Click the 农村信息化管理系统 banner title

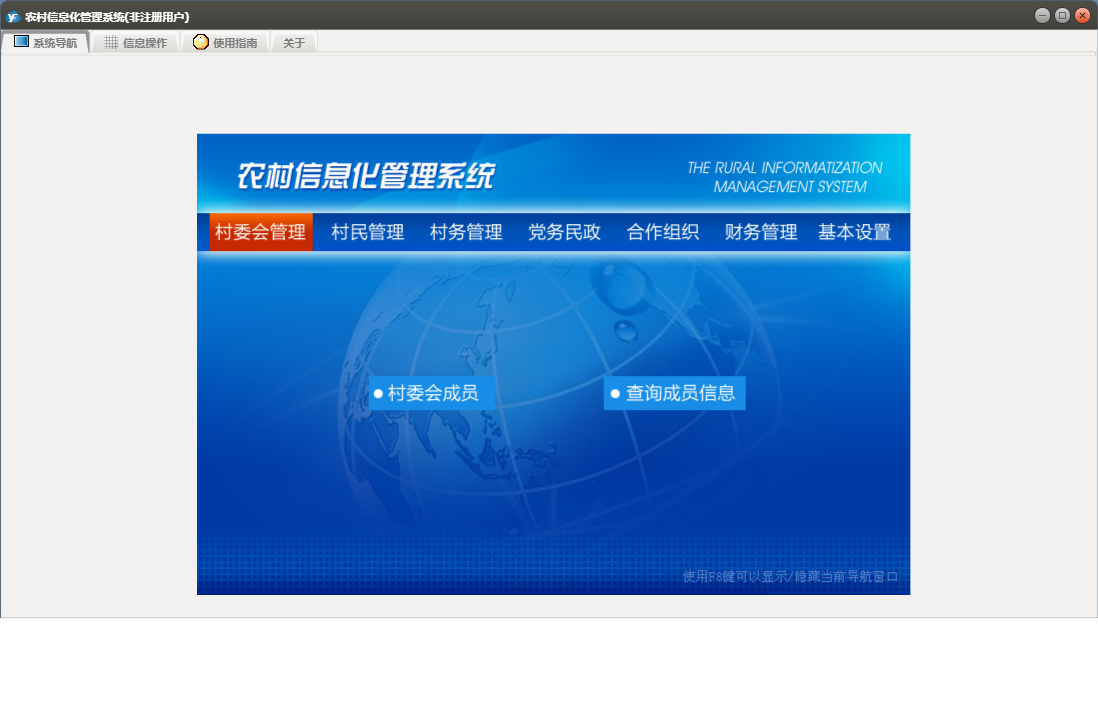[366, 176]
